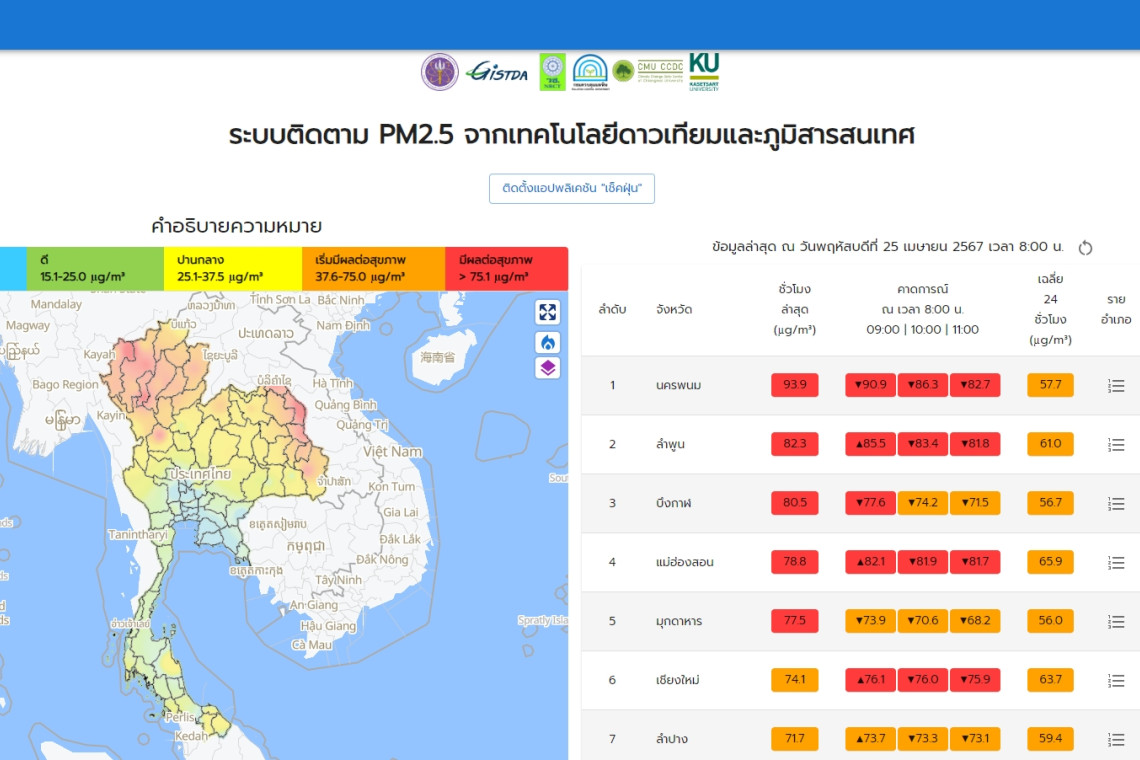Click the CMU CCDC logo

coord(659,71)
